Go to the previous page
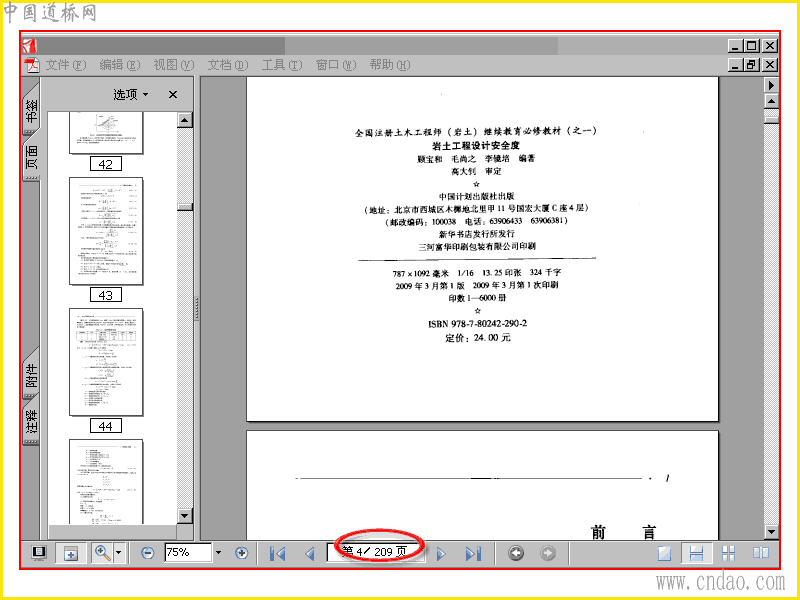Image resolution: width=800 pixels, height=600 pixels. (x=310, y=554)
